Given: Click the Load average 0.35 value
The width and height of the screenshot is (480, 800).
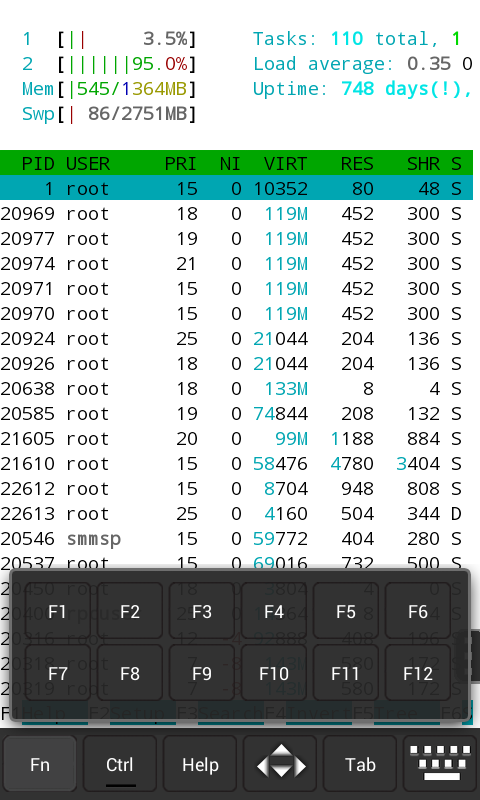Looking at the screenshot, I should 429,64.
